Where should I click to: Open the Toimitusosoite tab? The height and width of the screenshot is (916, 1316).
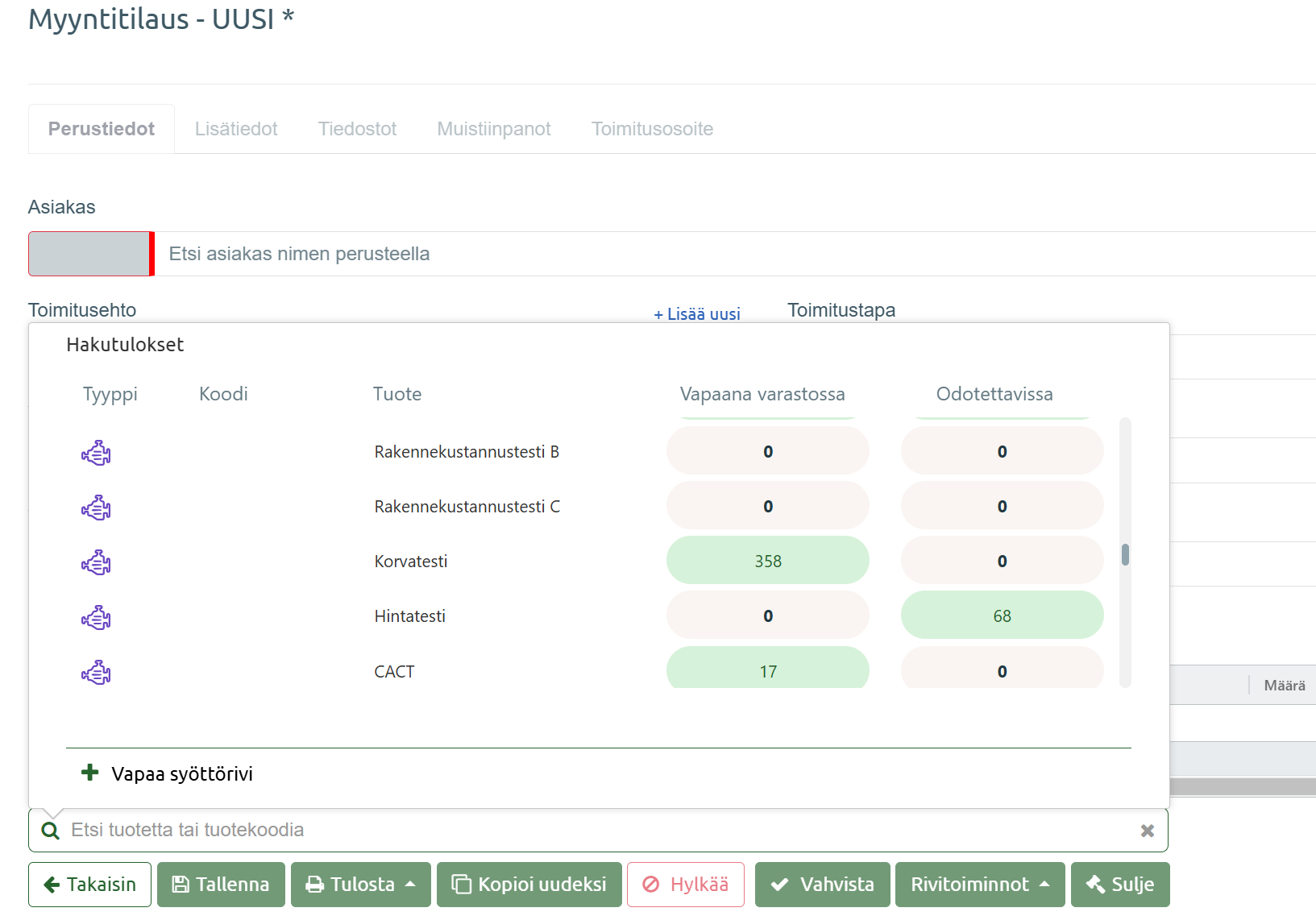pyautogui.click(x=652, y=129)
